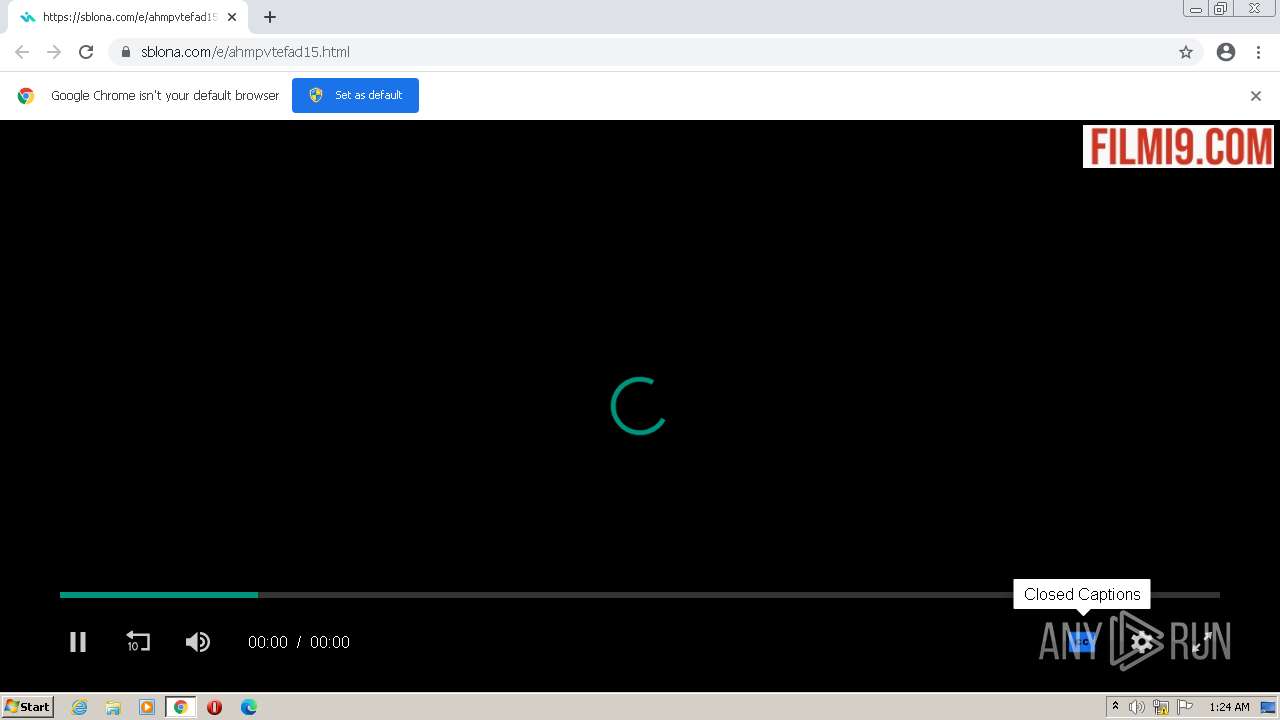
Task: Go back to previous page
Action: coord(22,52)
